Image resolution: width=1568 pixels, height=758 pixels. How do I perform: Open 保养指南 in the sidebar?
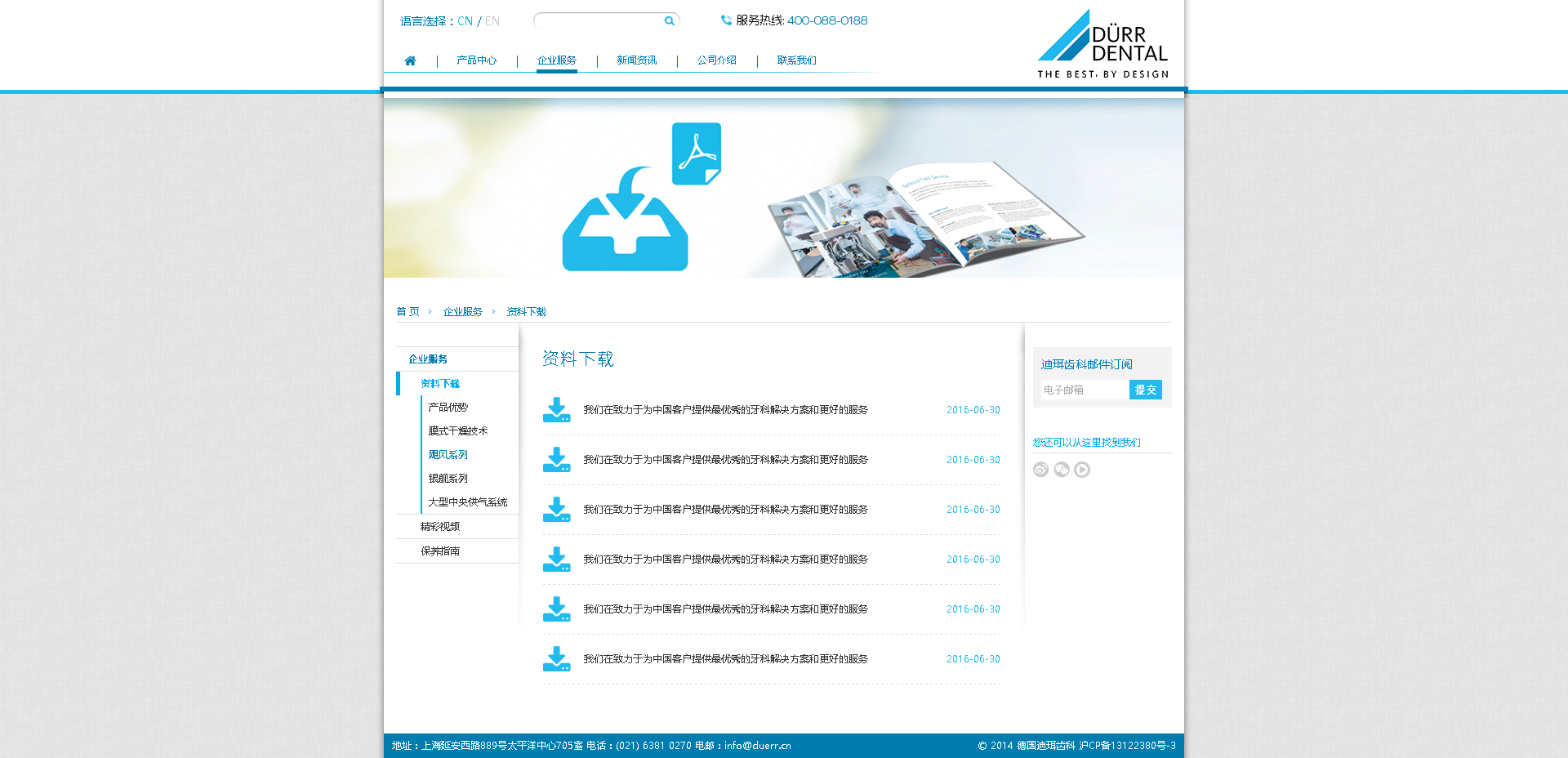pyautogui.click(x=440, y=551)
